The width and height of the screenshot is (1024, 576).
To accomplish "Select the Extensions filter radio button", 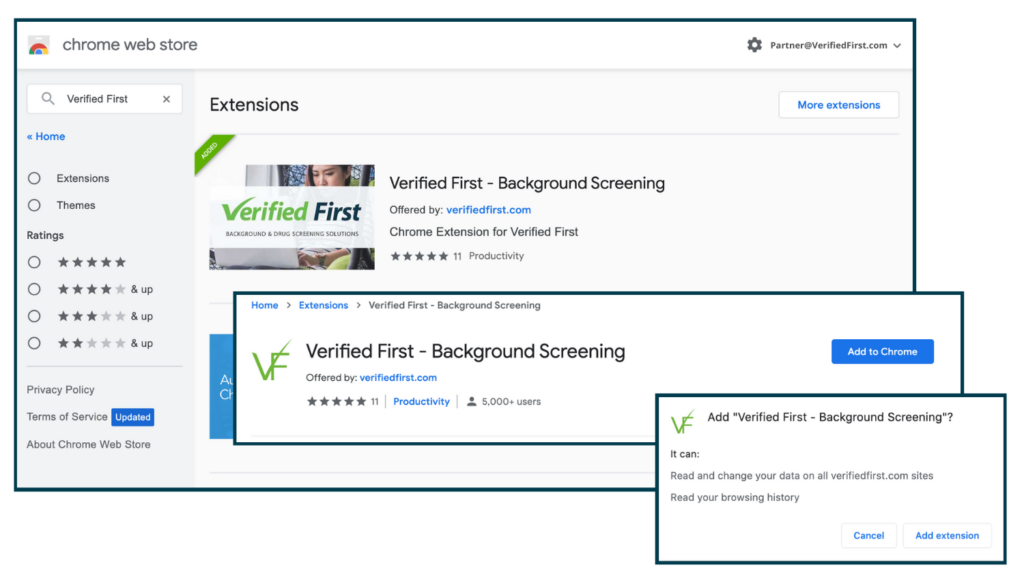I will click(x=34, y=177).
